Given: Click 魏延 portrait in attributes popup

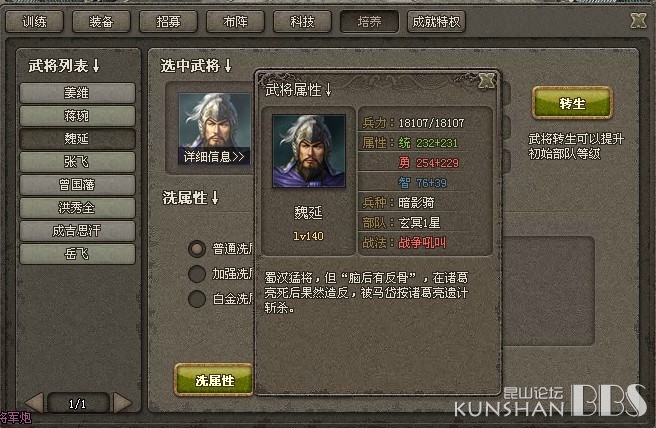Looking at the screenshot, I should coord(309,151).
